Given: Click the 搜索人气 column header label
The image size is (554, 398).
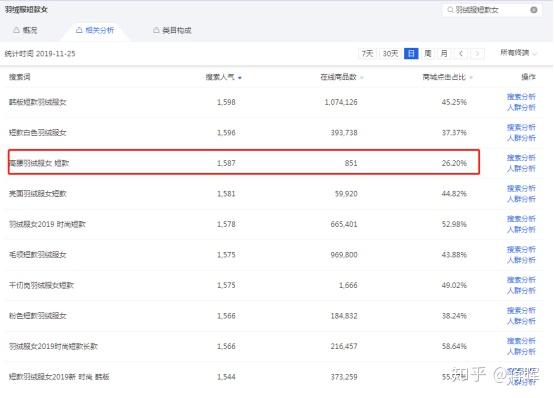Looking at the screenshot, I should click(220, 77).
